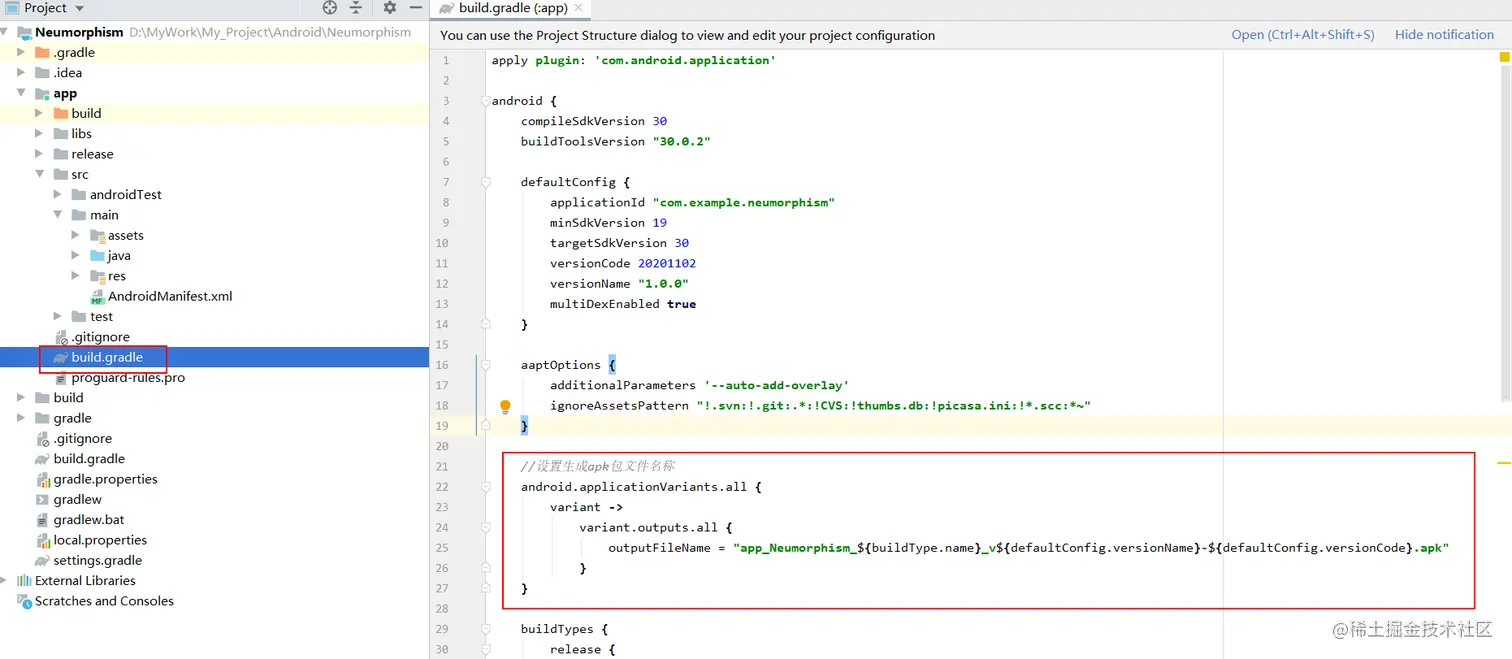1512x659 pixels.
Task: Expand External Libraries node
Action: coord(4,581)
